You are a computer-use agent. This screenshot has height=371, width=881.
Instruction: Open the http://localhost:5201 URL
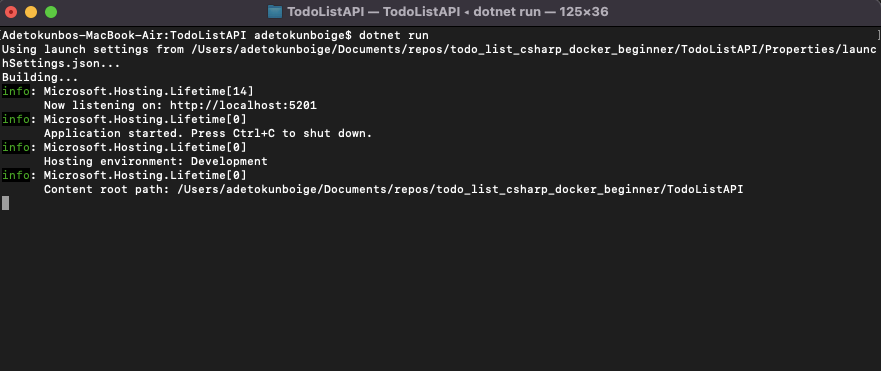pos(243,105)
